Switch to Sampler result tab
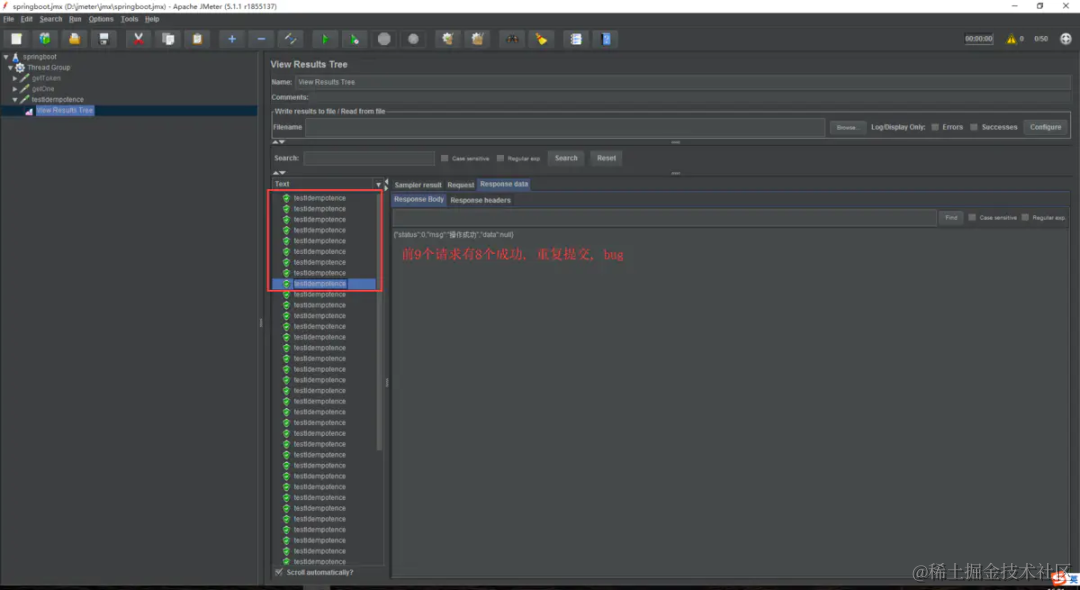Viewport: 1080px width, 590px height. tap(417, 185)
